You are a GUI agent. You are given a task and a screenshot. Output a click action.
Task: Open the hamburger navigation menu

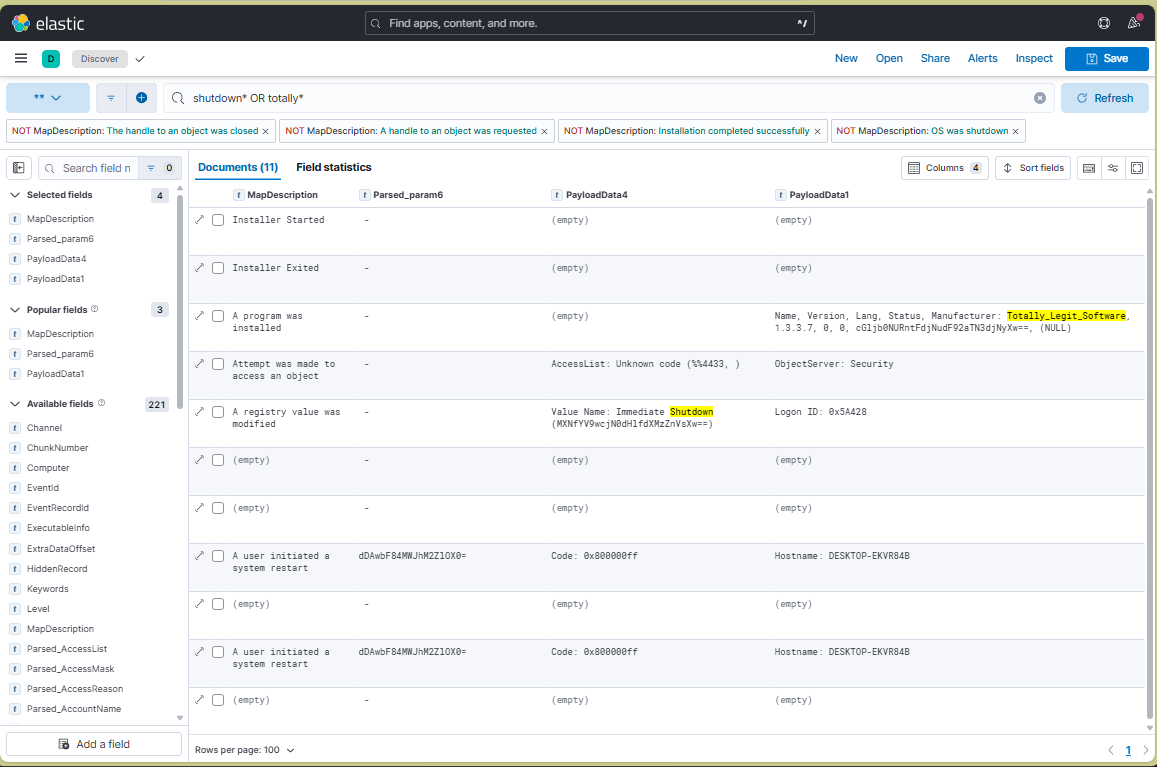(x=21, y=58)
